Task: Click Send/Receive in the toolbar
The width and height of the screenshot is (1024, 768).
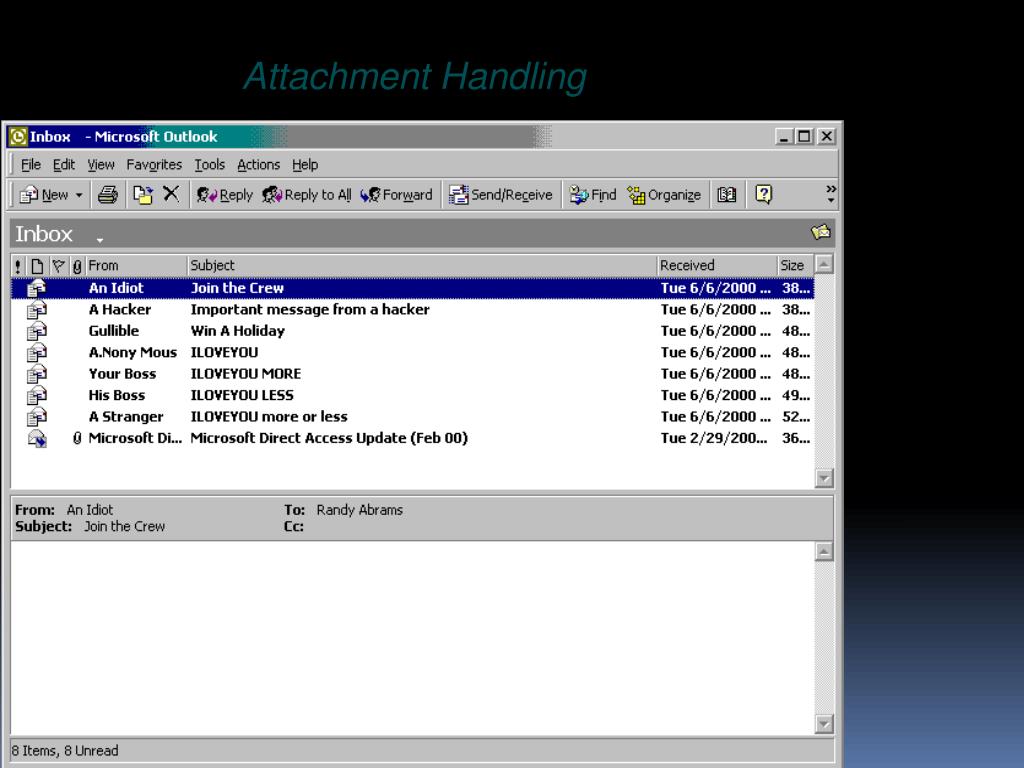Action: (x=500, y=195)
